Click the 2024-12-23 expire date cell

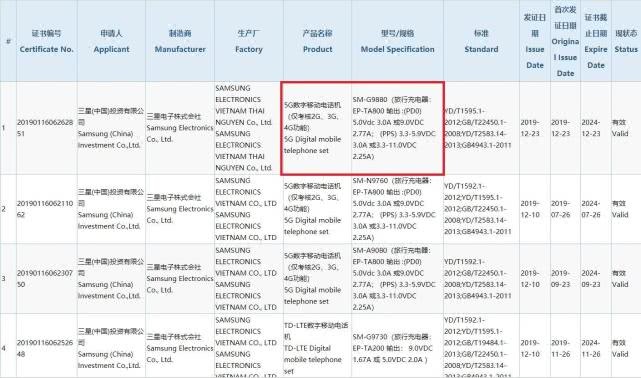point(596,128)
